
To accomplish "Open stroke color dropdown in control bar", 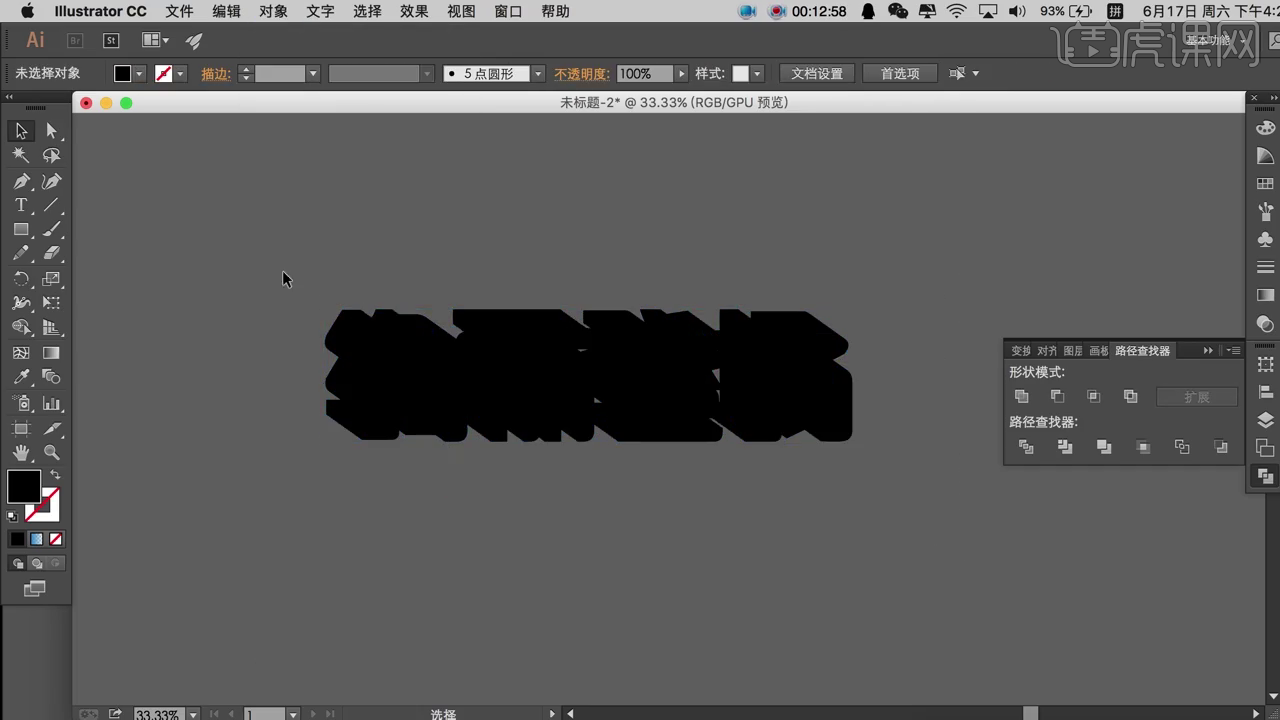I will (x=180, y=74).
